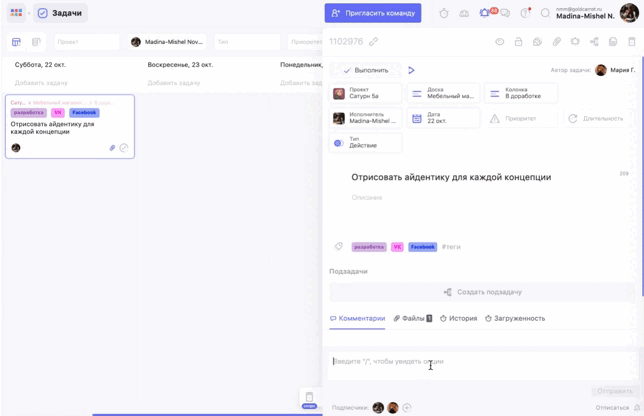Open the timer stopwatch icon in header
Screen dimensions: 644x416
[x=444, y=13]
